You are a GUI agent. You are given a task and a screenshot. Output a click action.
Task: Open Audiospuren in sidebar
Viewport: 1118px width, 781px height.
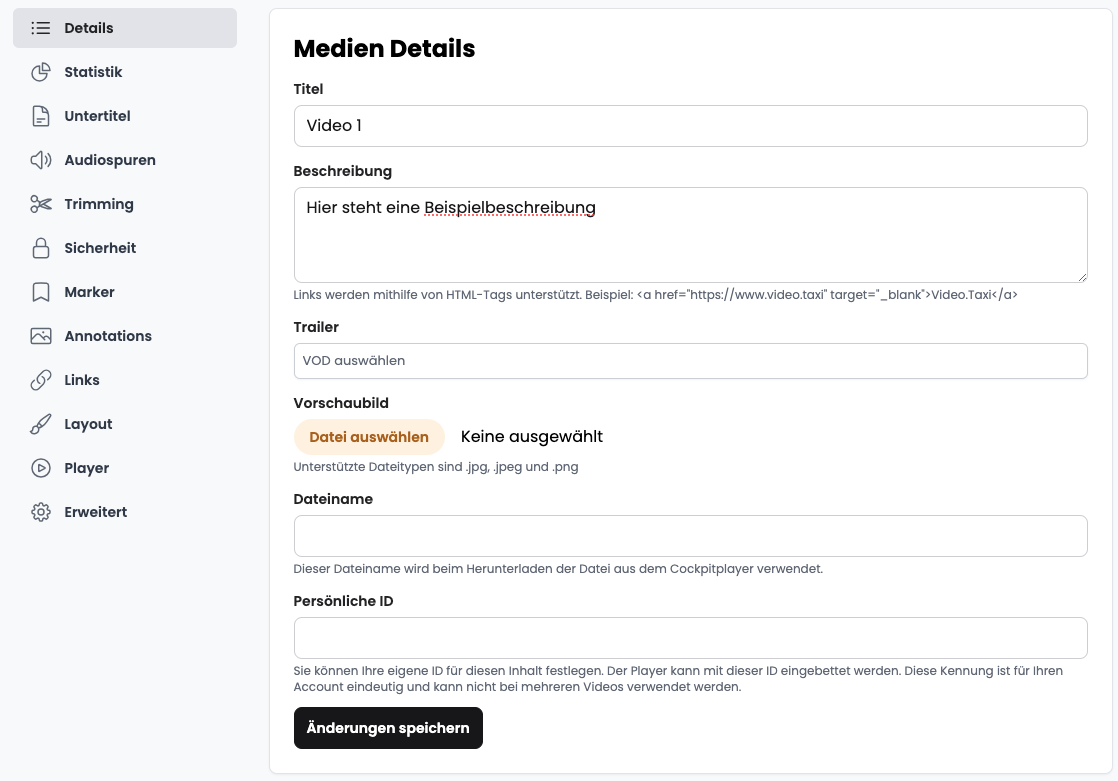pos(125,160)
